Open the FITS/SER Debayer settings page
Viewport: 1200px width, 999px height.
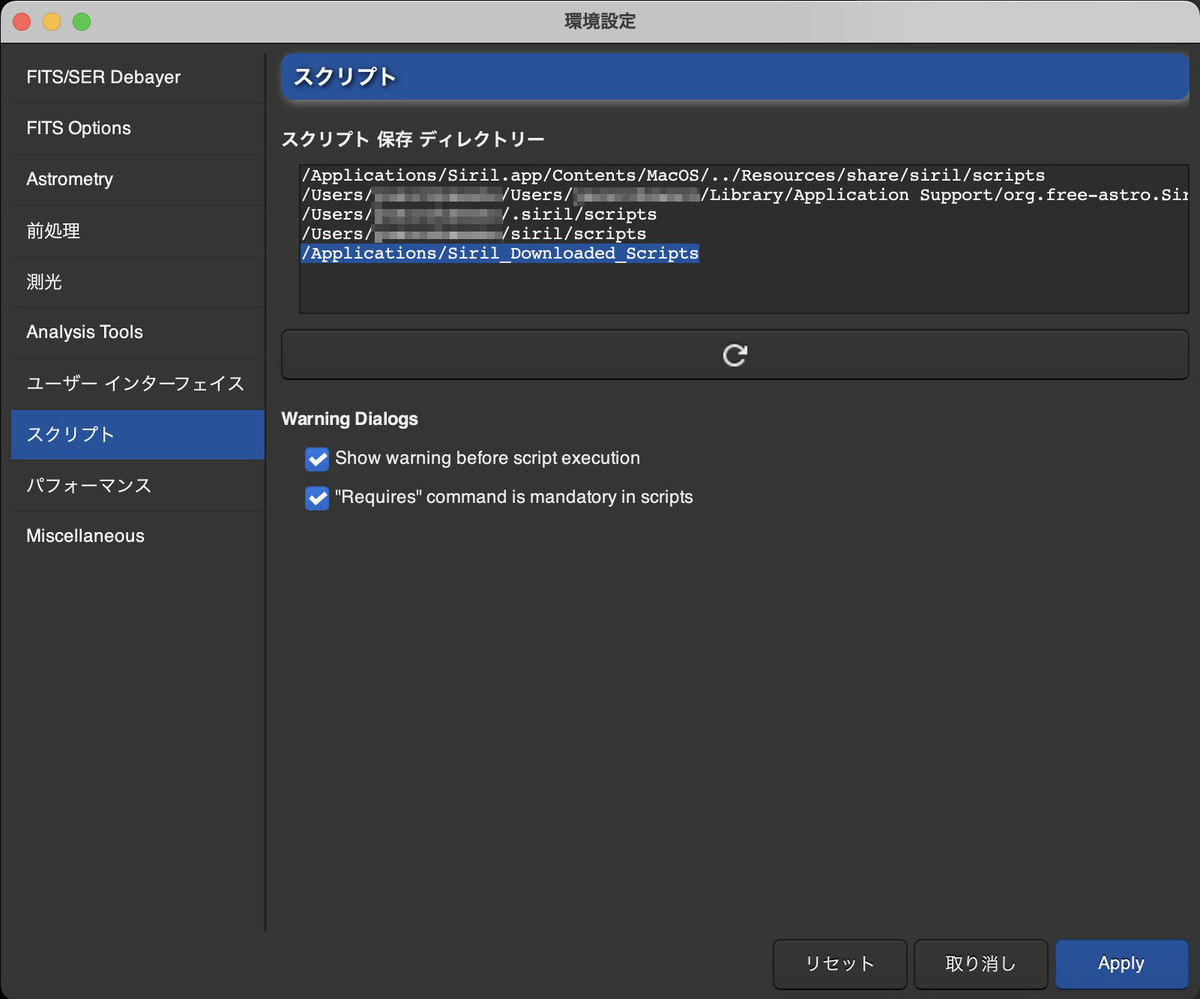137,77
